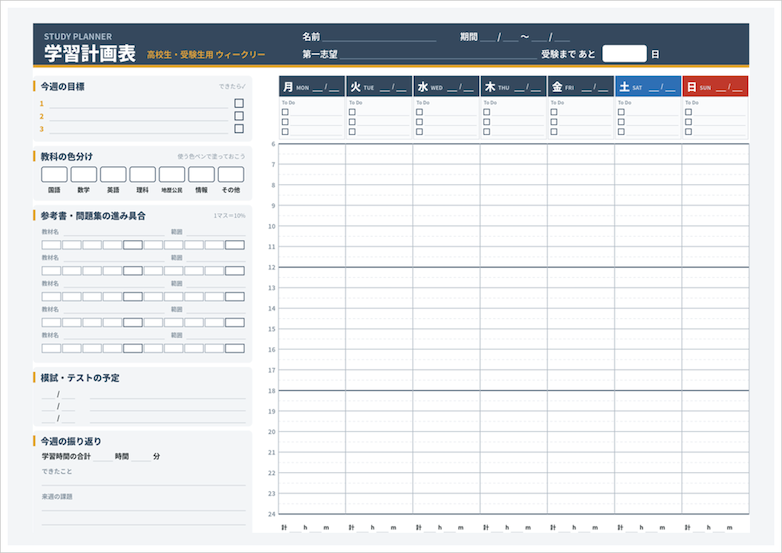
Task: Click the color box above 地歴公民
Action: [172, 175]
